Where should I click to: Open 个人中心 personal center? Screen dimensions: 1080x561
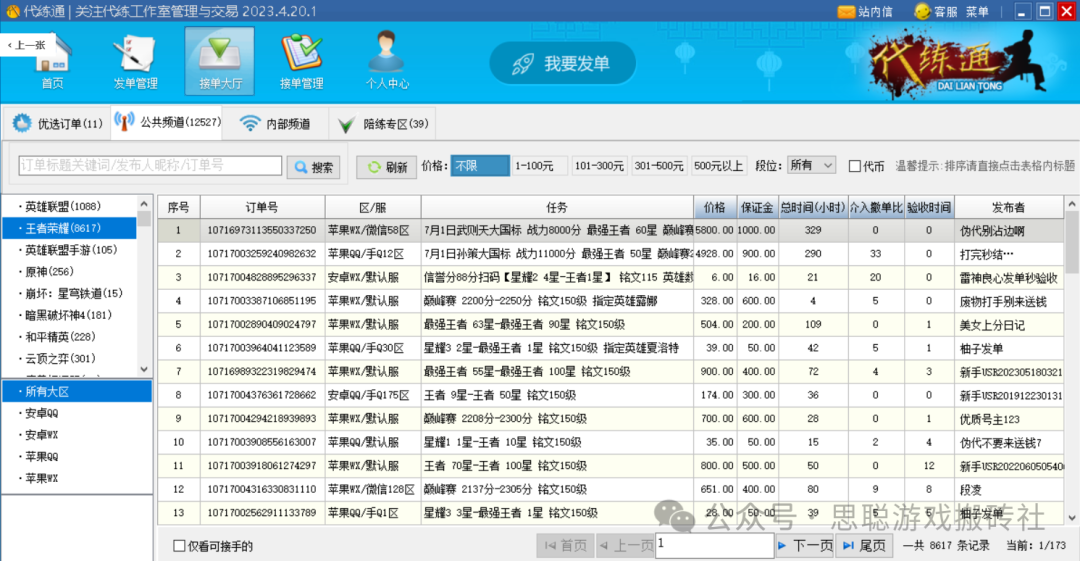(x=387, y=60)
